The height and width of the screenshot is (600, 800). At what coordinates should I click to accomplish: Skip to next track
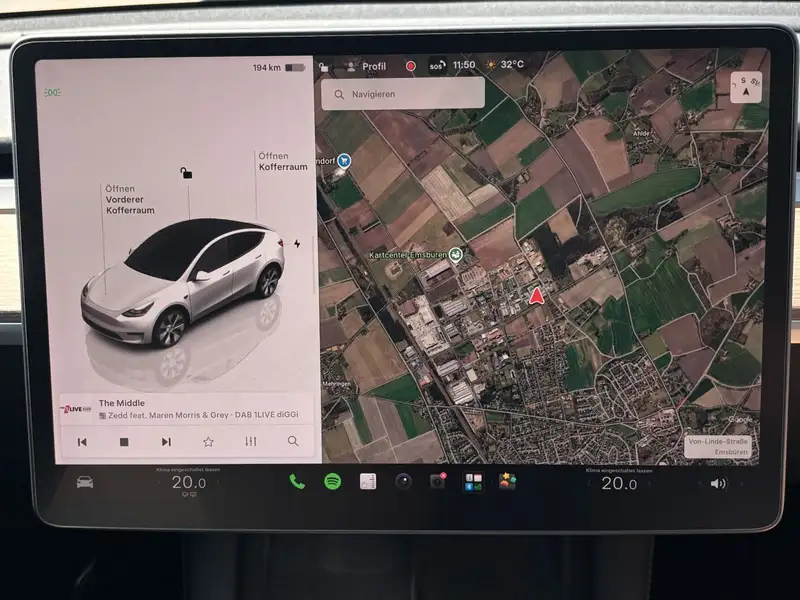166,442
